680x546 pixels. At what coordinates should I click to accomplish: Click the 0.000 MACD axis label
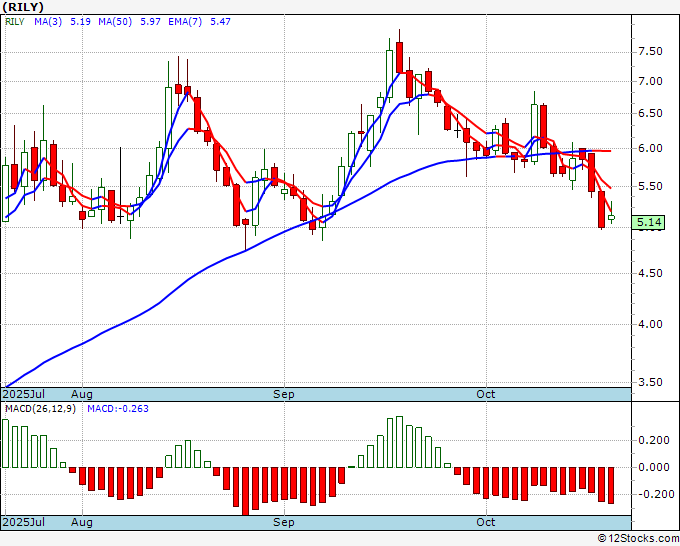tap(654, 468)
